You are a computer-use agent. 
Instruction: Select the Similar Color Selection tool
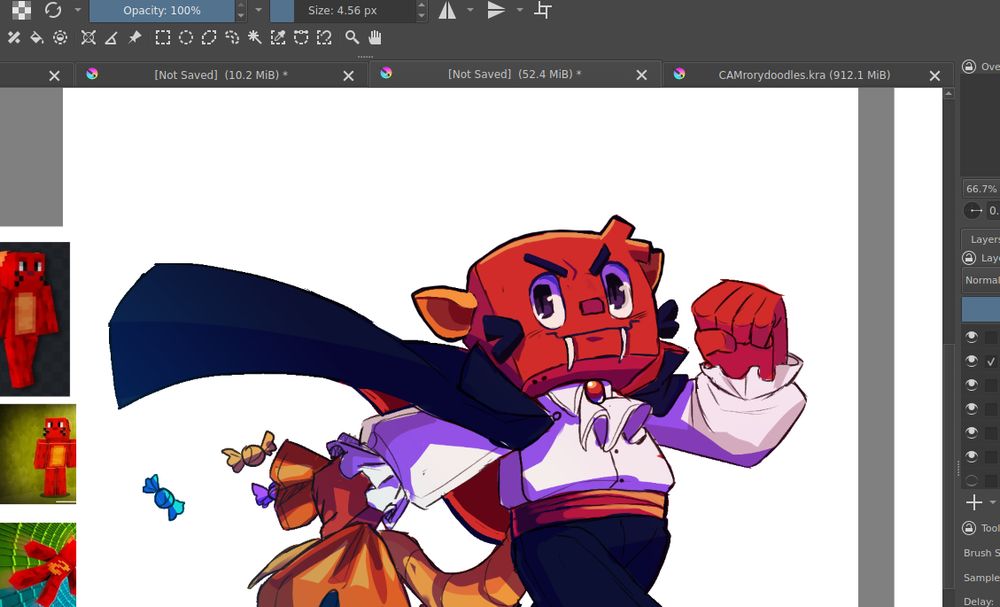coord(278,38)
